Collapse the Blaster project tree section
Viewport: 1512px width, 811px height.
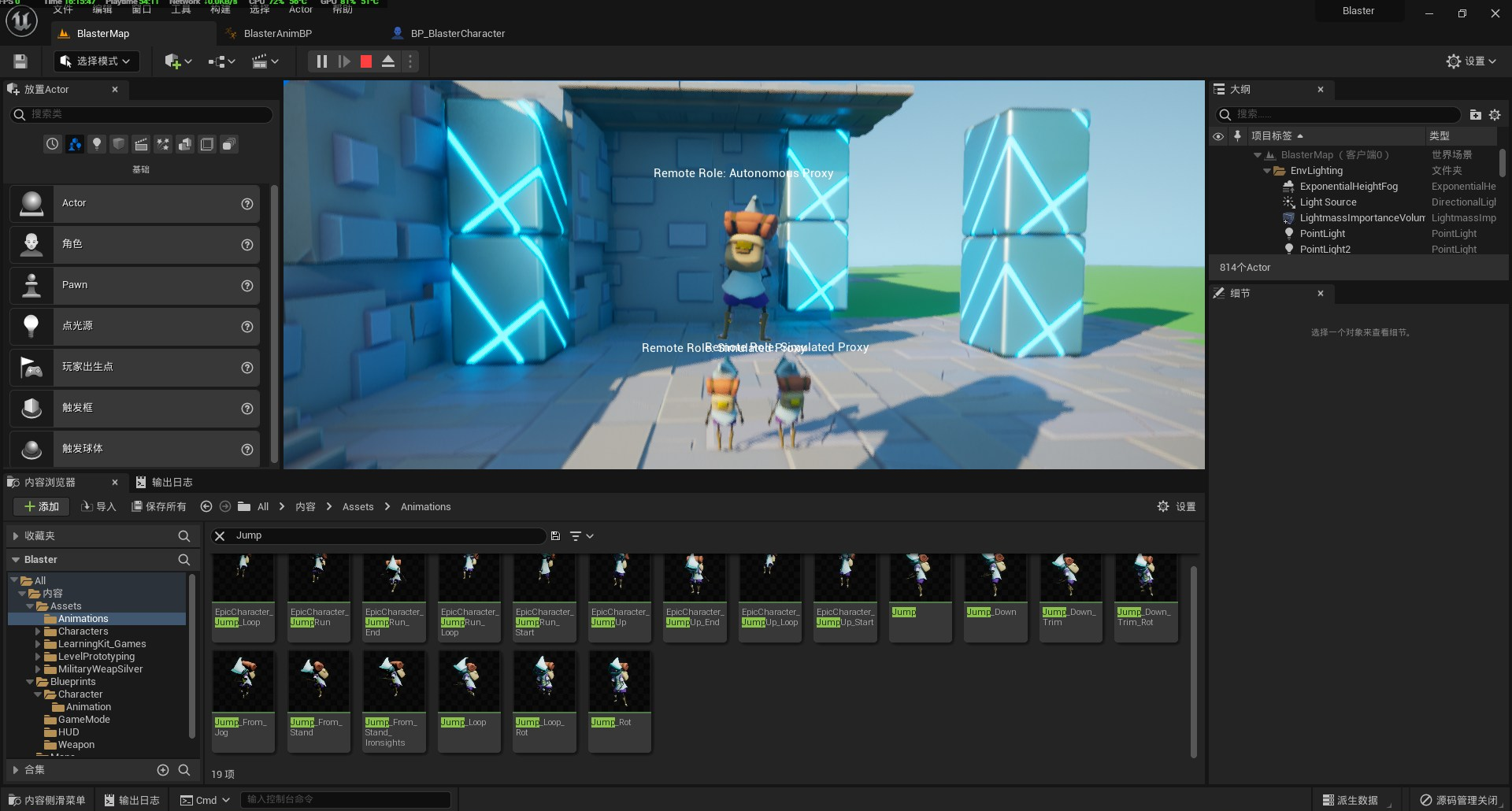15,560
